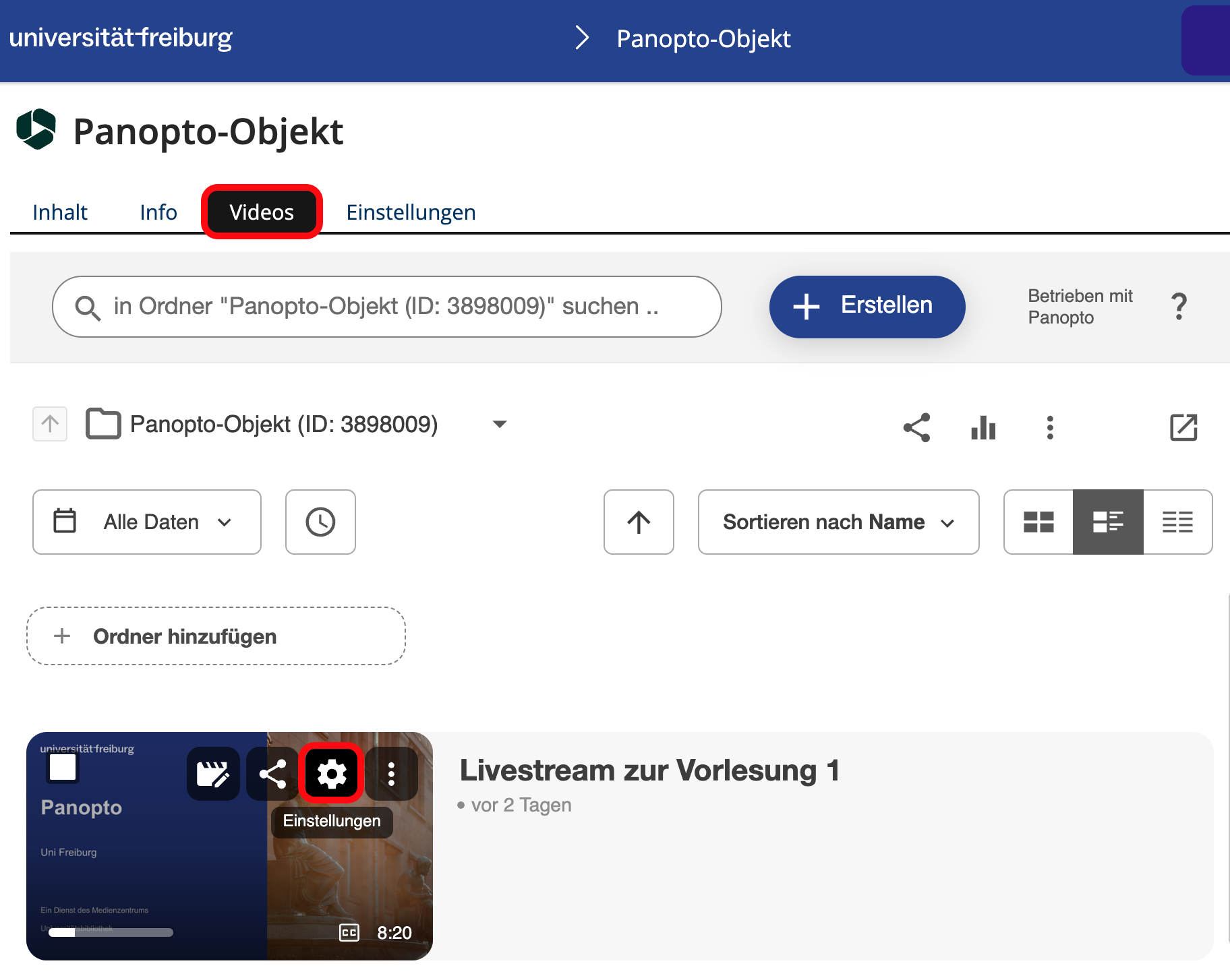This screenshot has width=1230, height=980.
Task: Click Betrieben mit Panopto text
Action: (x=1080, y=307)
